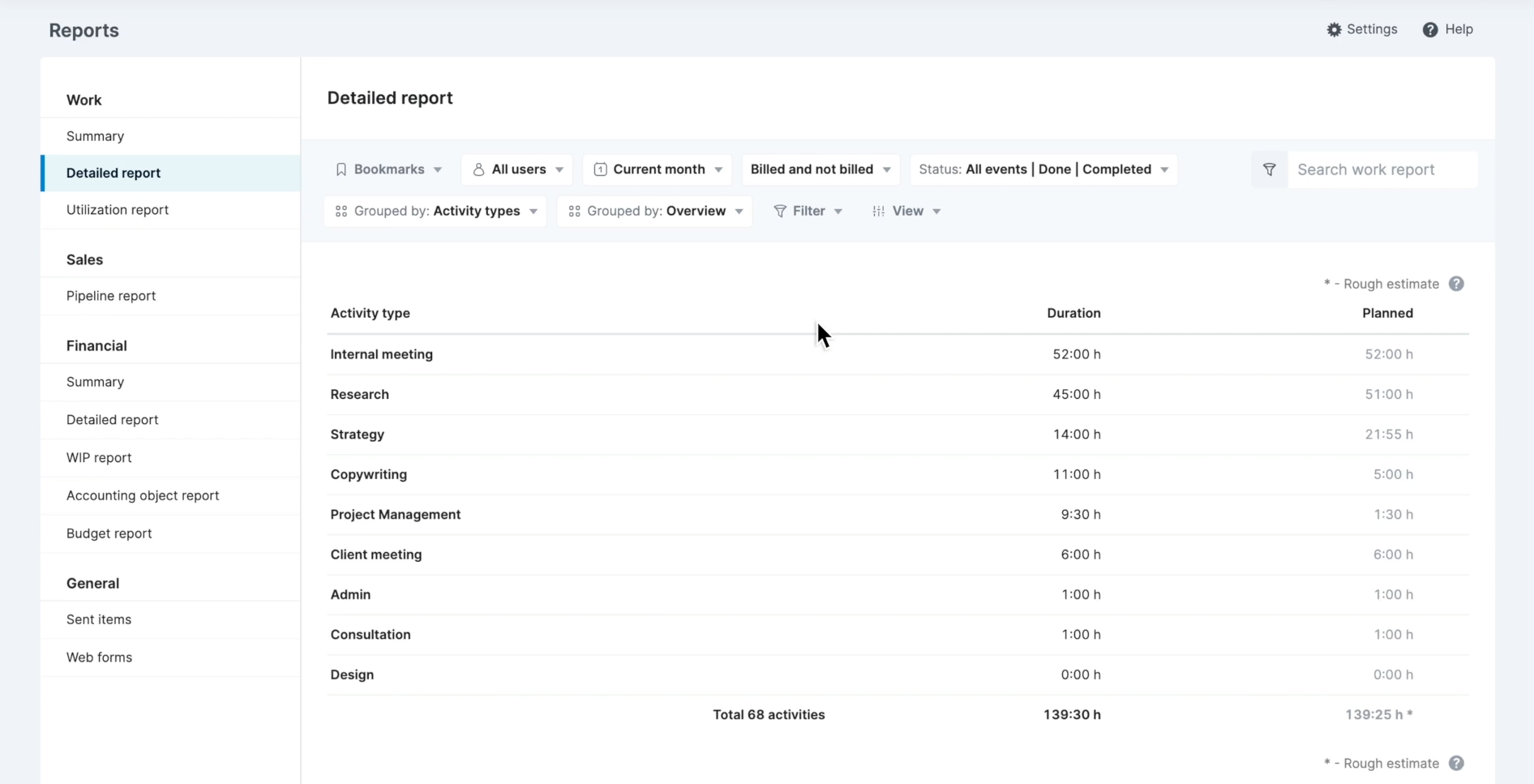The height and width of the screenshot is (784, 1534).
Task: Click the Research activity row
Action: [898, 394]
